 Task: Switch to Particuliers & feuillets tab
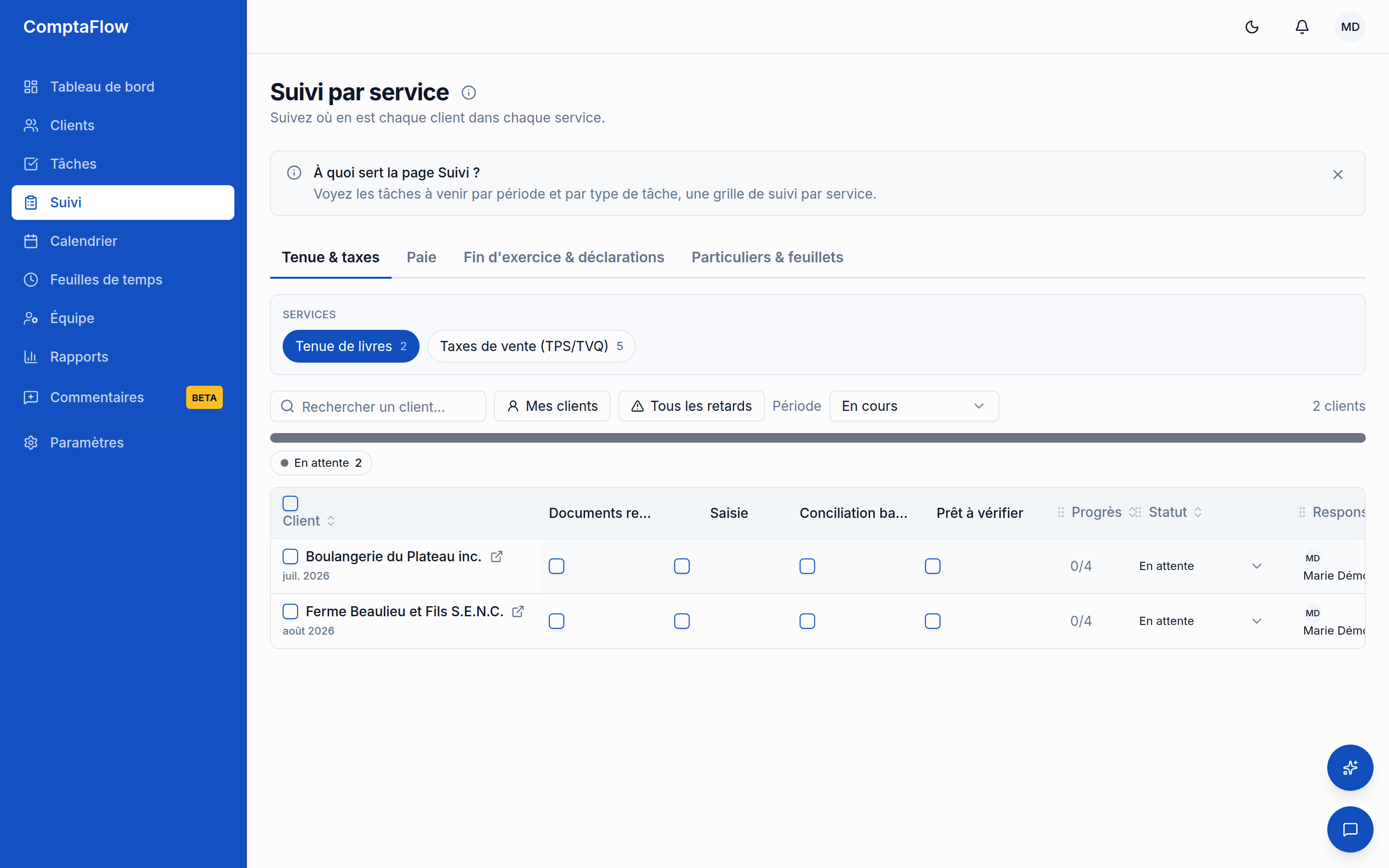click(x=767, y=257)
